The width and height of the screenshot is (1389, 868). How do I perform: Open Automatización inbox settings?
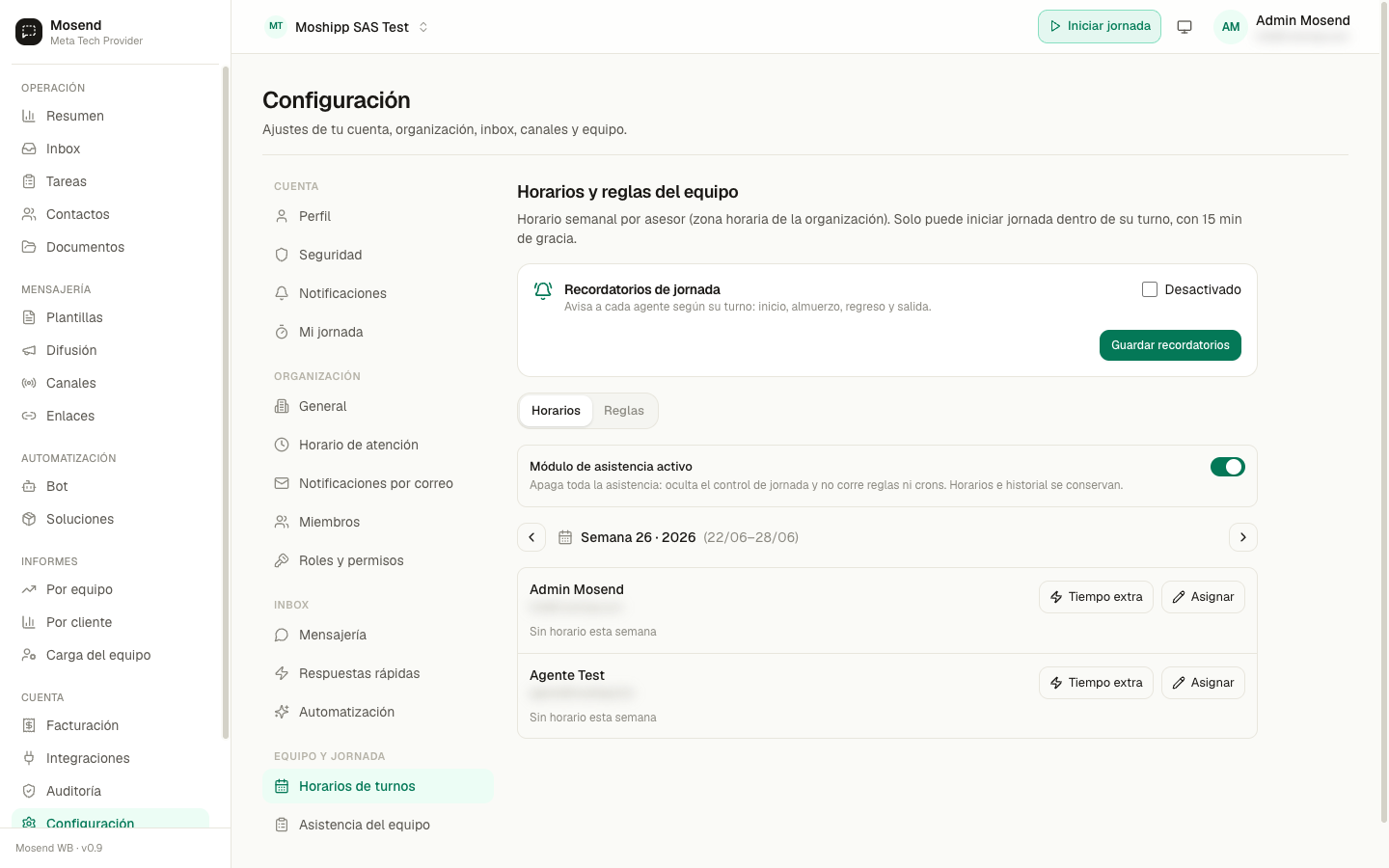(x=378, y=712)
